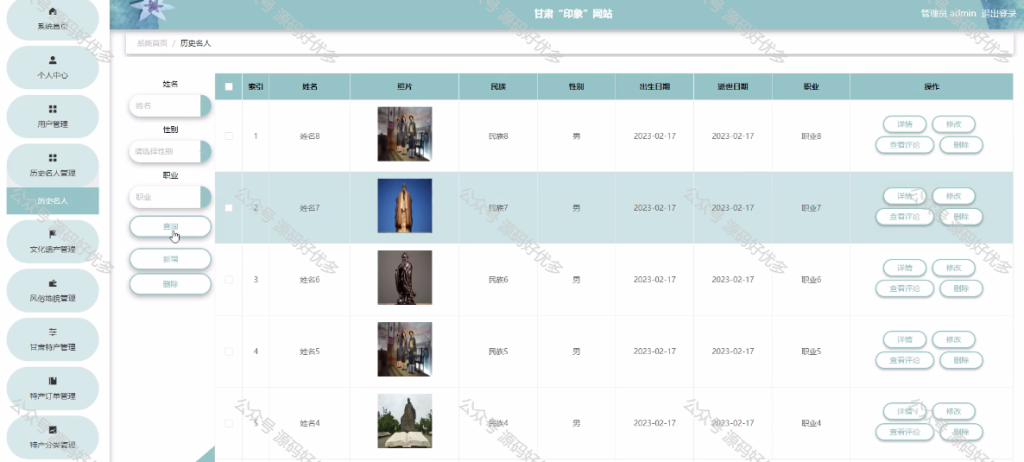Screen dimensions: 1024x462
Task: Check the box for row 姓名8
Action: tap(229, 136)
